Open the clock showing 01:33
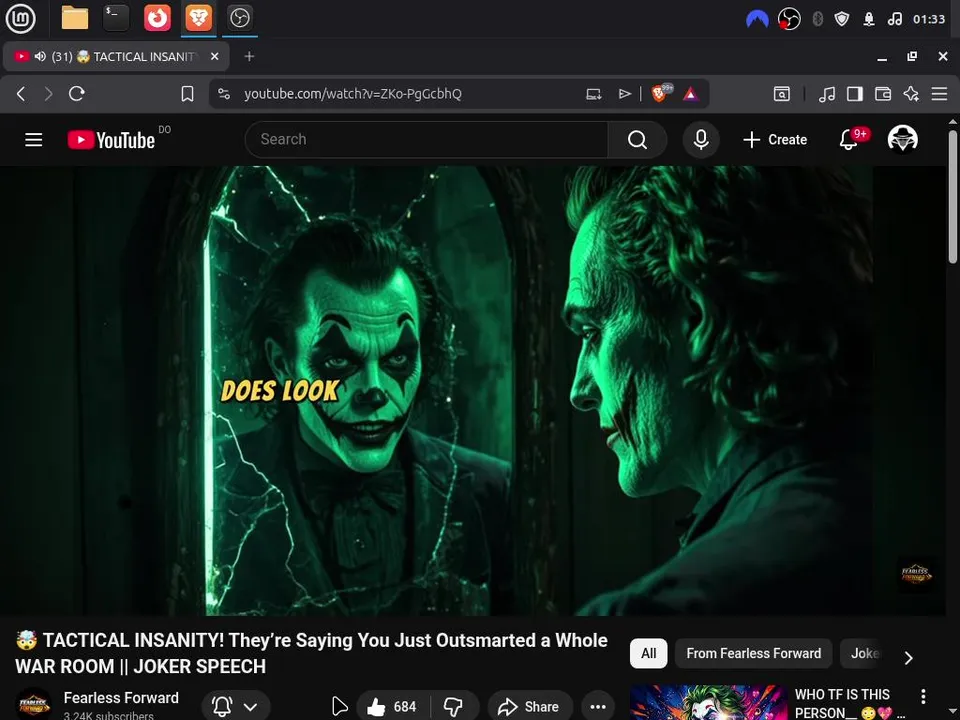Screen dimensions: 960x720 click(929, 19)
